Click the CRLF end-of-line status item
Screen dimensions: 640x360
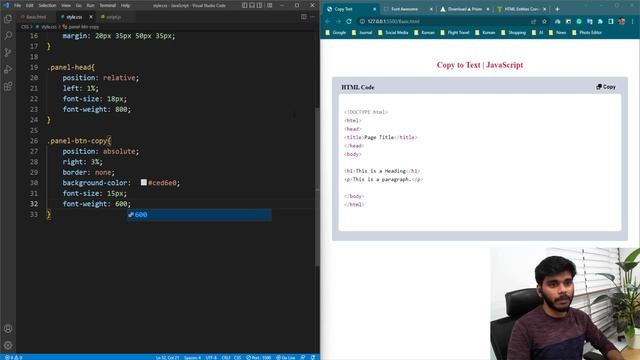click(x=226, y=357)
